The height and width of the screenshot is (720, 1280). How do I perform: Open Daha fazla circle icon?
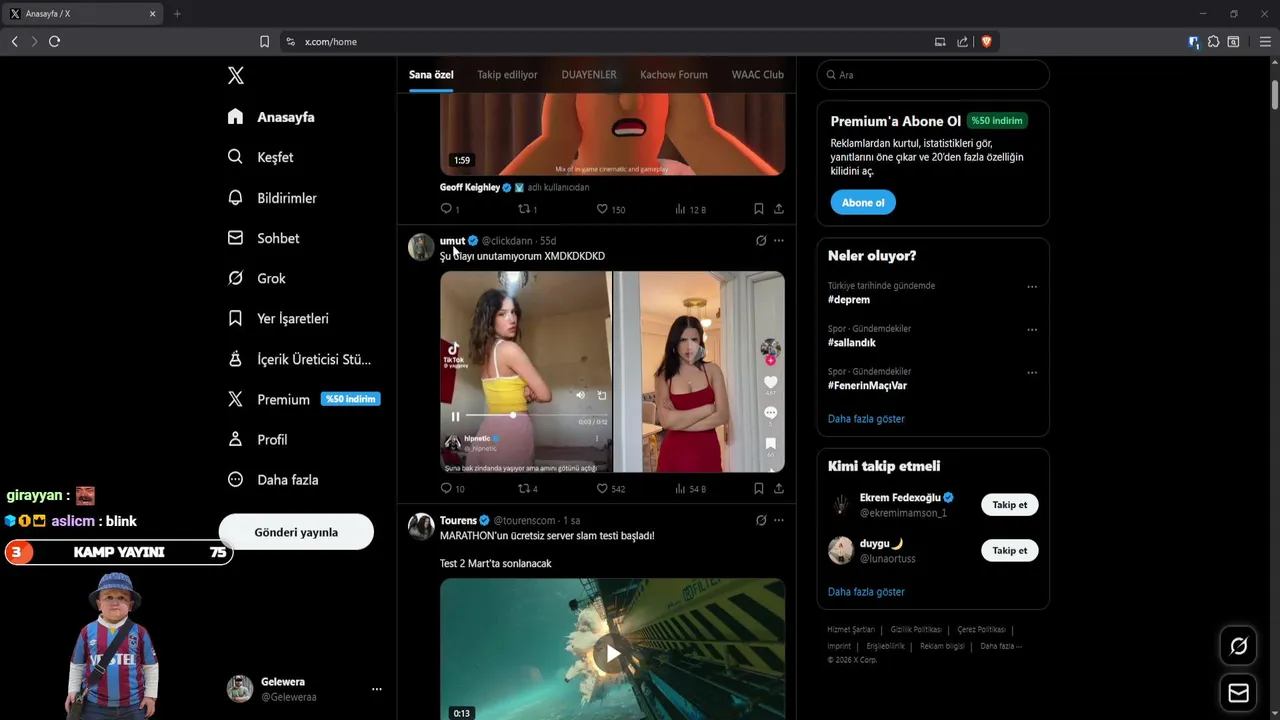pos(235,479)
